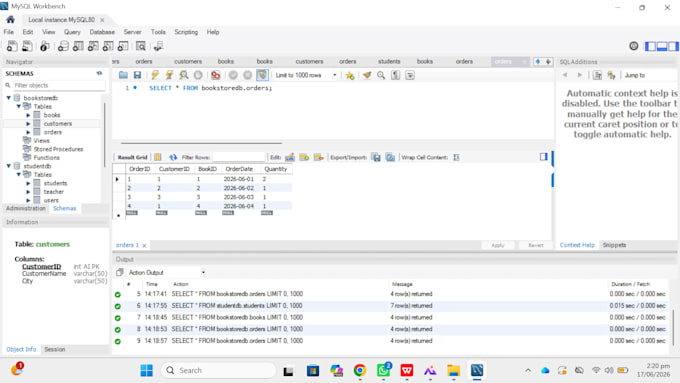This screenshot has width=680, height=383.
Task: Collapse the bookstoredb schema node
Action: (x=9, y=98)
